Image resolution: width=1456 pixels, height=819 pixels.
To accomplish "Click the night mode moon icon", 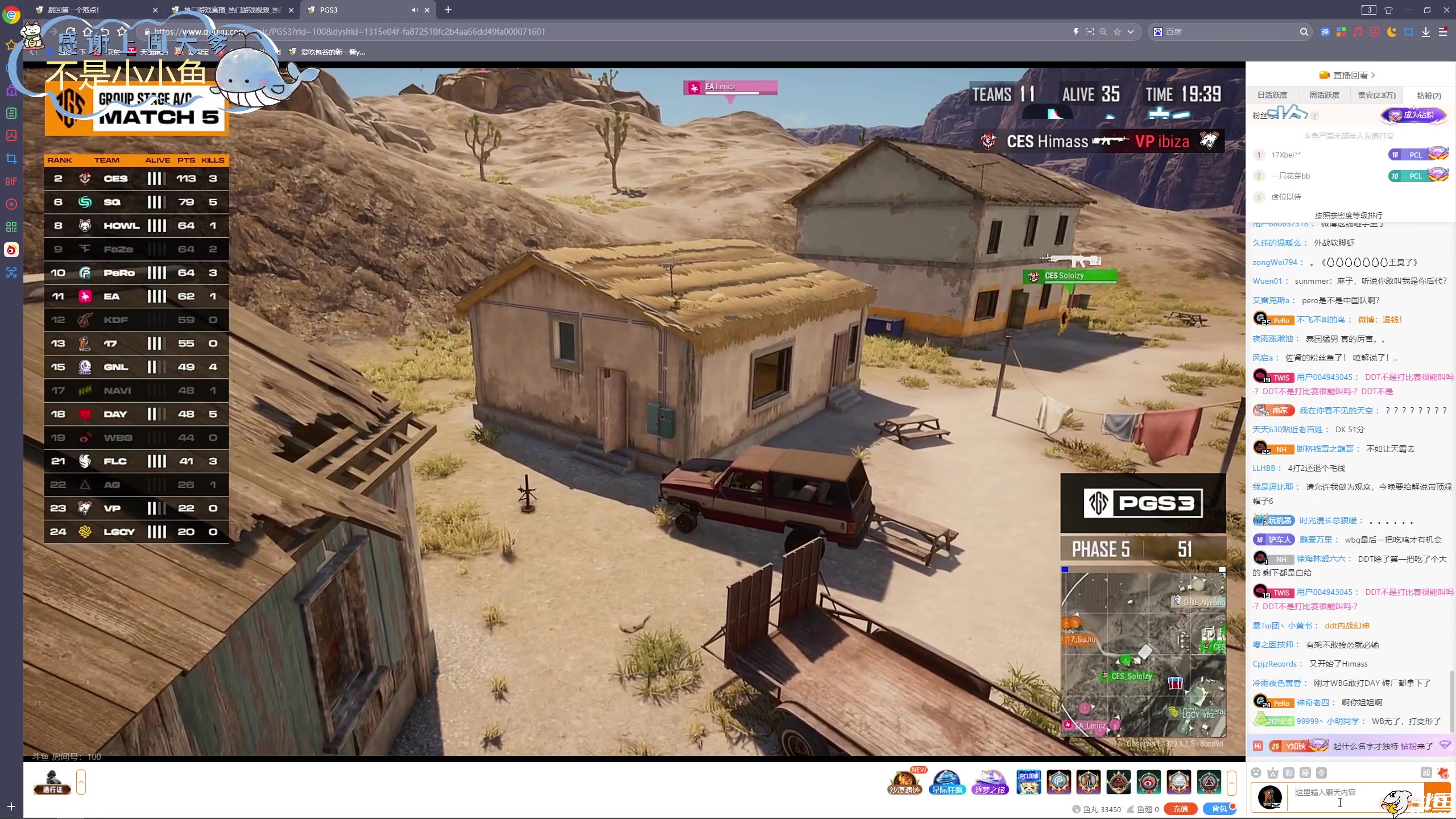I will 1392,32.
